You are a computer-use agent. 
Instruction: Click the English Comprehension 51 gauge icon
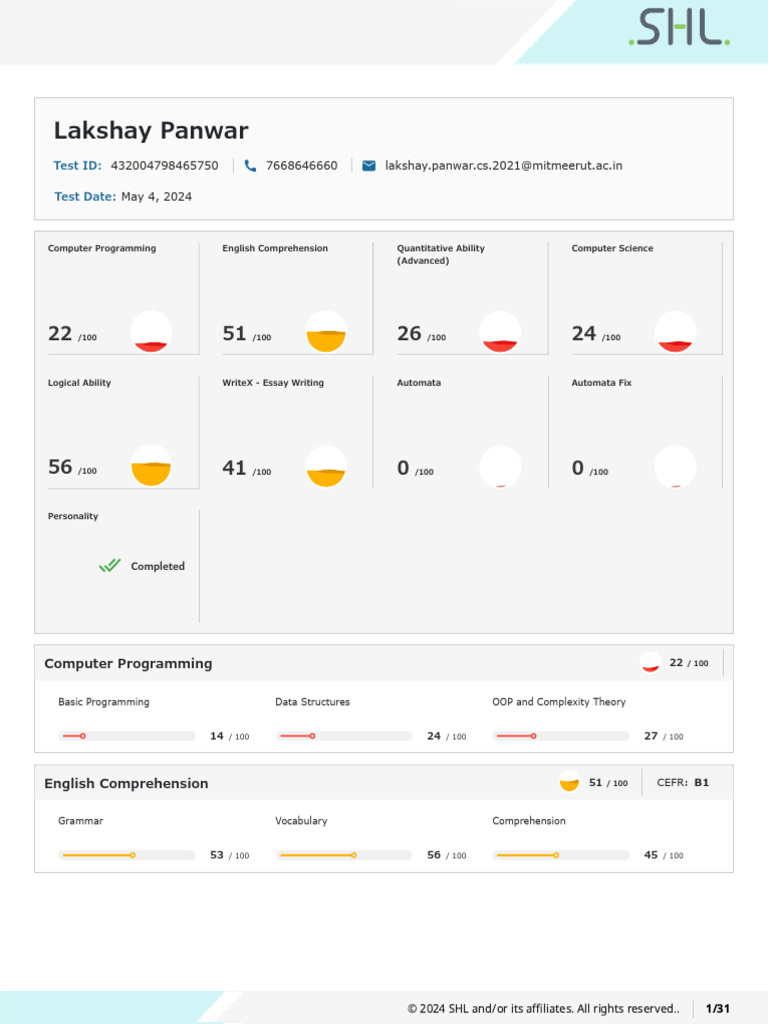(x=326, y=332)
